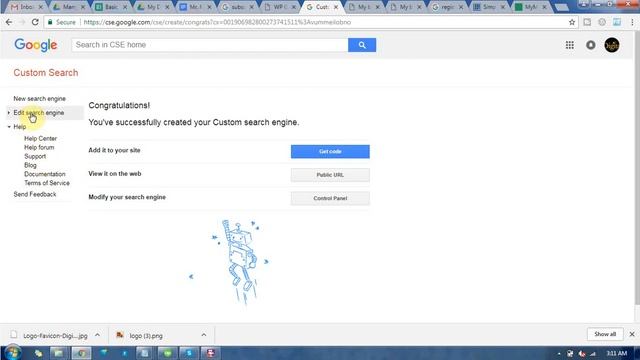Viewport: 640px width, 360px height.
Task: Open Chrome three-dot menu
Action: tap(632, 22)
